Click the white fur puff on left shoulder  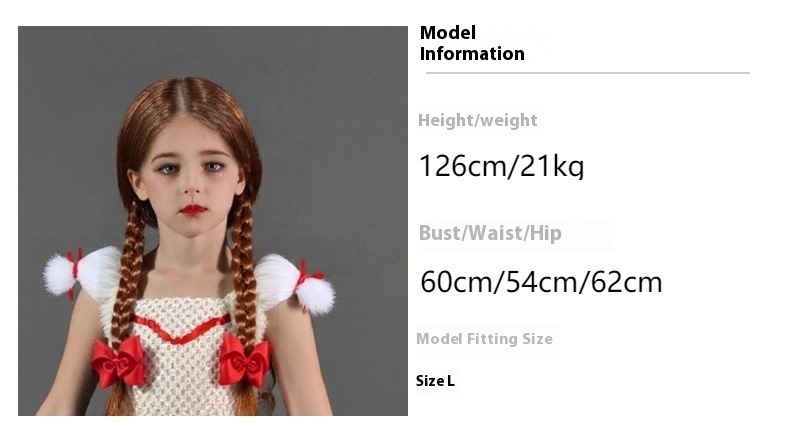pyautogui.click(x=81, y=273)
